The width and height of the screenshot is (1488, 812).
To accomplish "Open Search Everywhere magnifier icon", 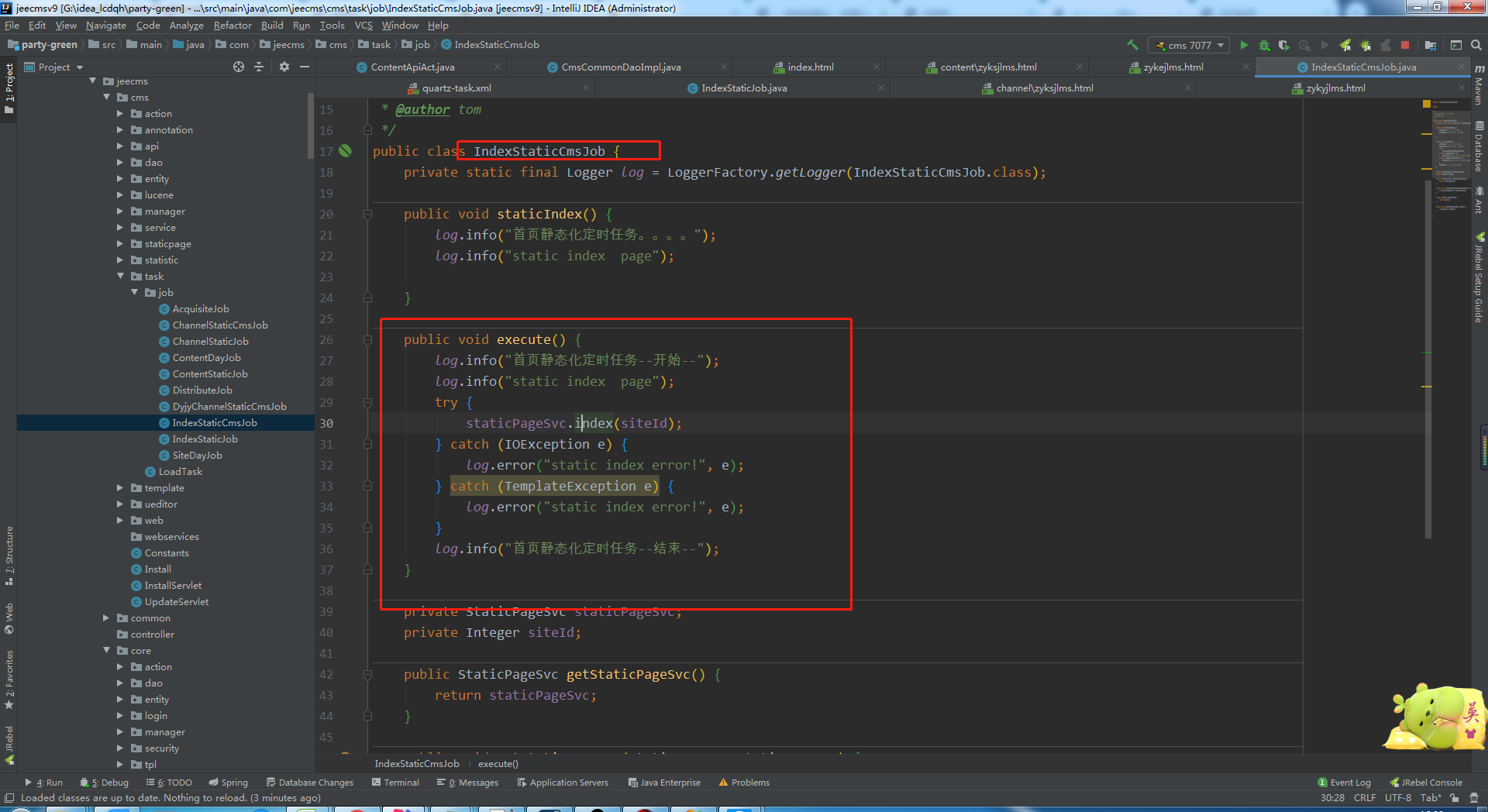I will 1476,45.
